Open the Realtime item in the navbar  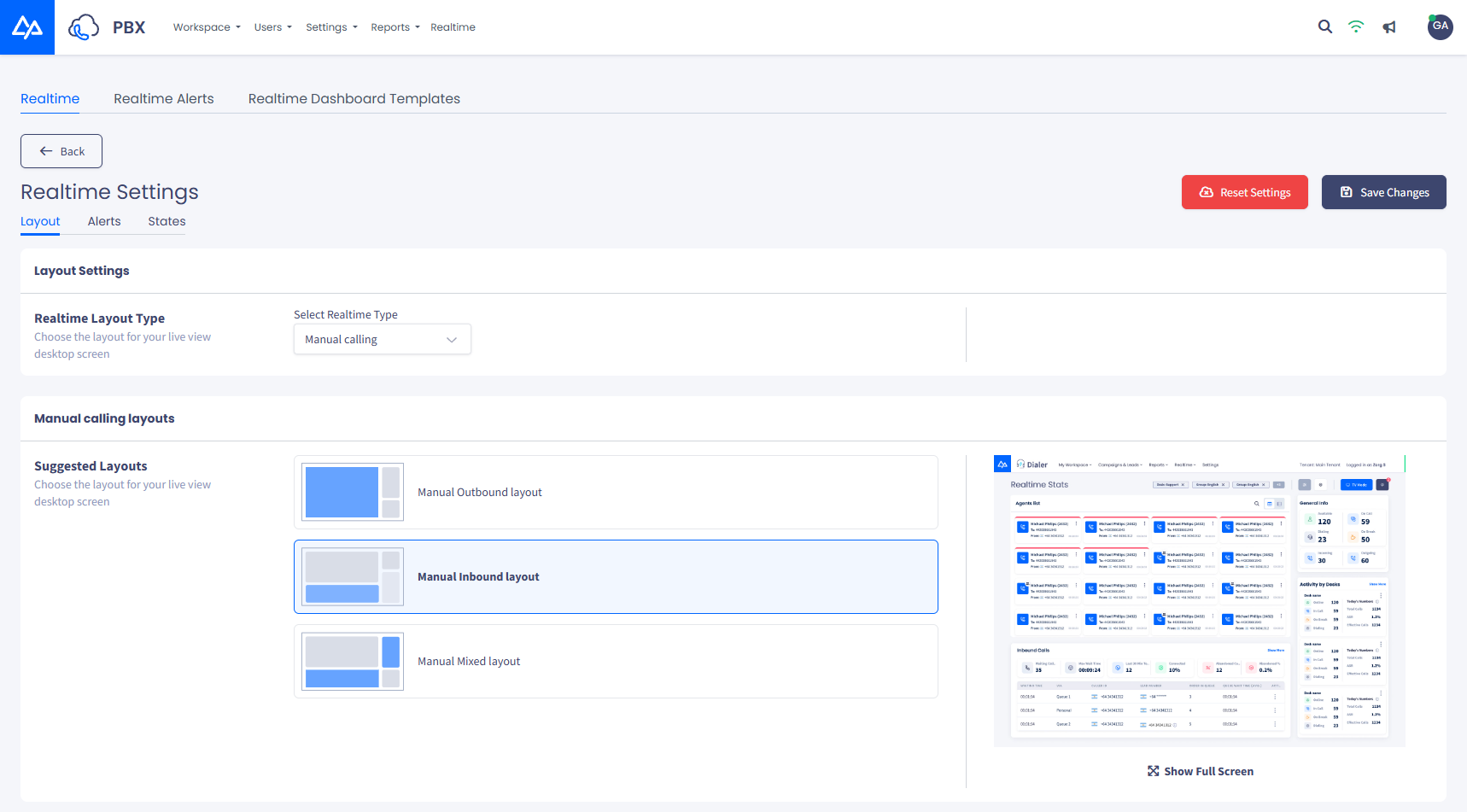click(x=453, y=27)
